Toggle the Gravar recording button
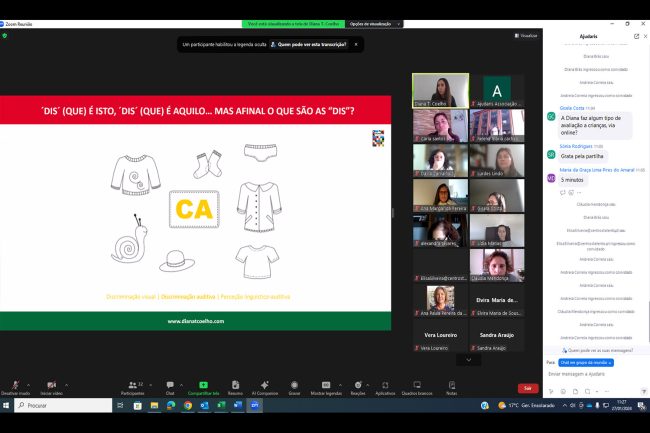 pos(294,385)
